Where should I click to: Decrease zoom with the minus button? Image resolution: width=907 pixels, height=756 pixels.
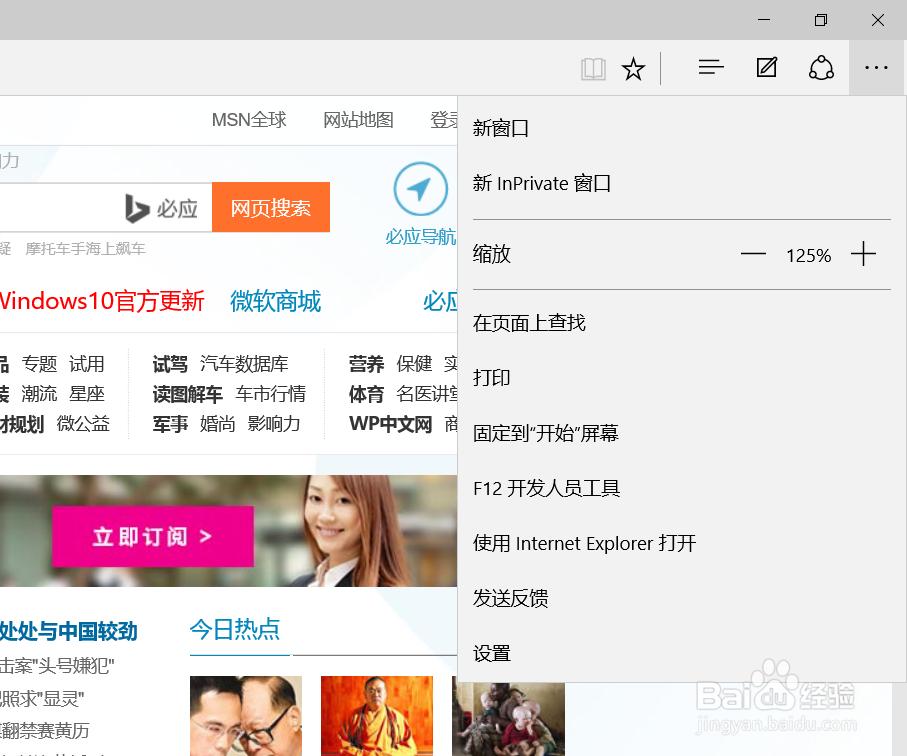tap(753, 254)
